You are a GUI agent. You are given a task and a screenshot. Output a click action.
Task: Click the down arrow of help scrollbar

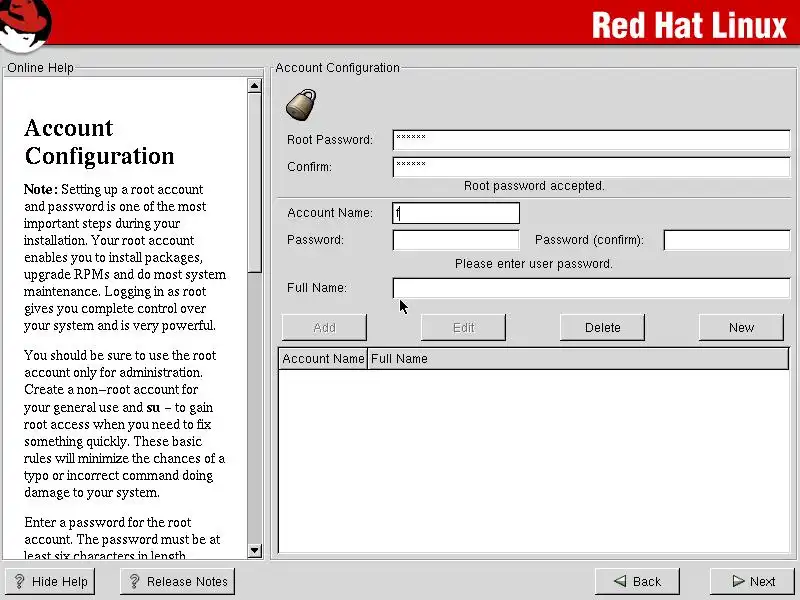[255, 551]
